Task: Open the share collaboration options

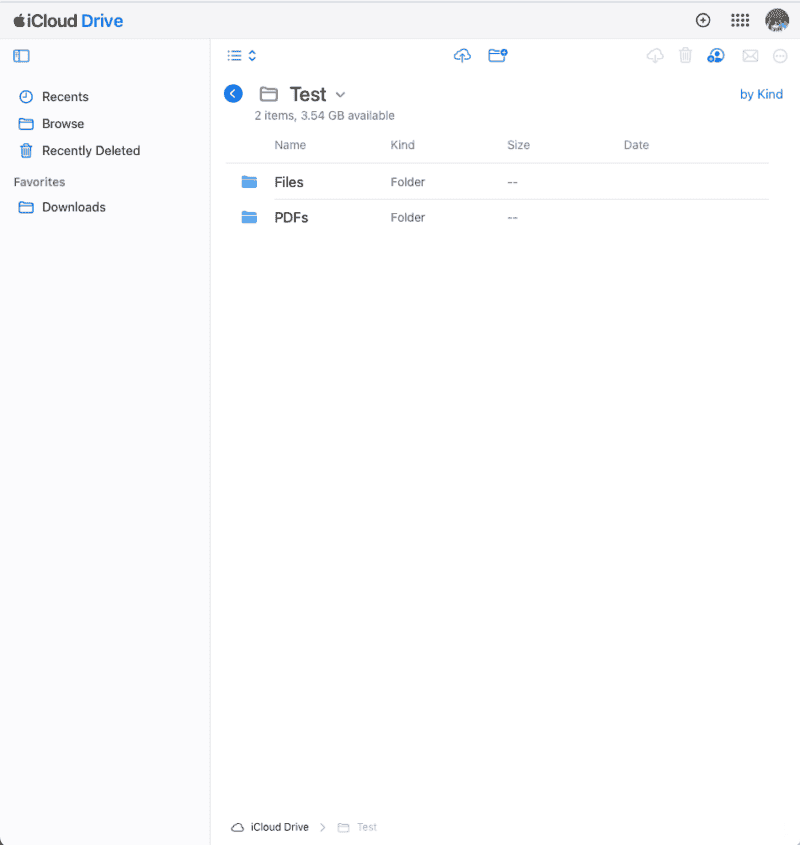Action: (x=716, y=55)
